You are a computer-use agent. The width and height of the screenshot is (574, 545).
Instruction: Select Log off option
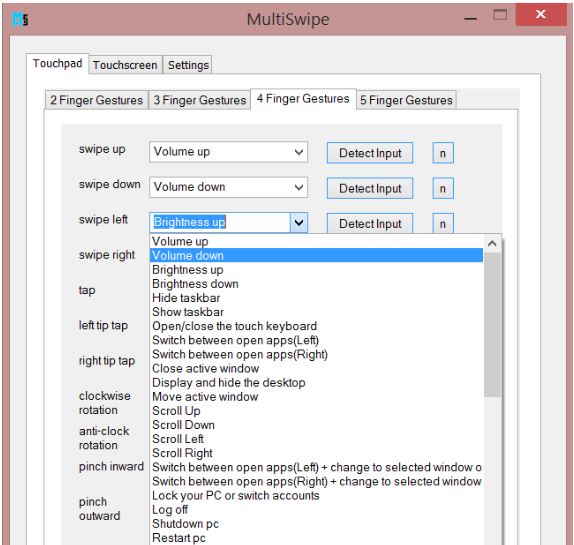click(x=317, y=510)
